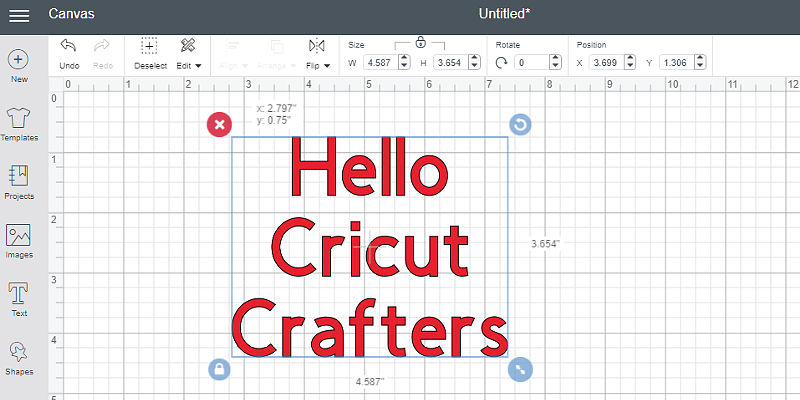
Task: Click the 4.587" width dimension label
Action: pos(370,381)
